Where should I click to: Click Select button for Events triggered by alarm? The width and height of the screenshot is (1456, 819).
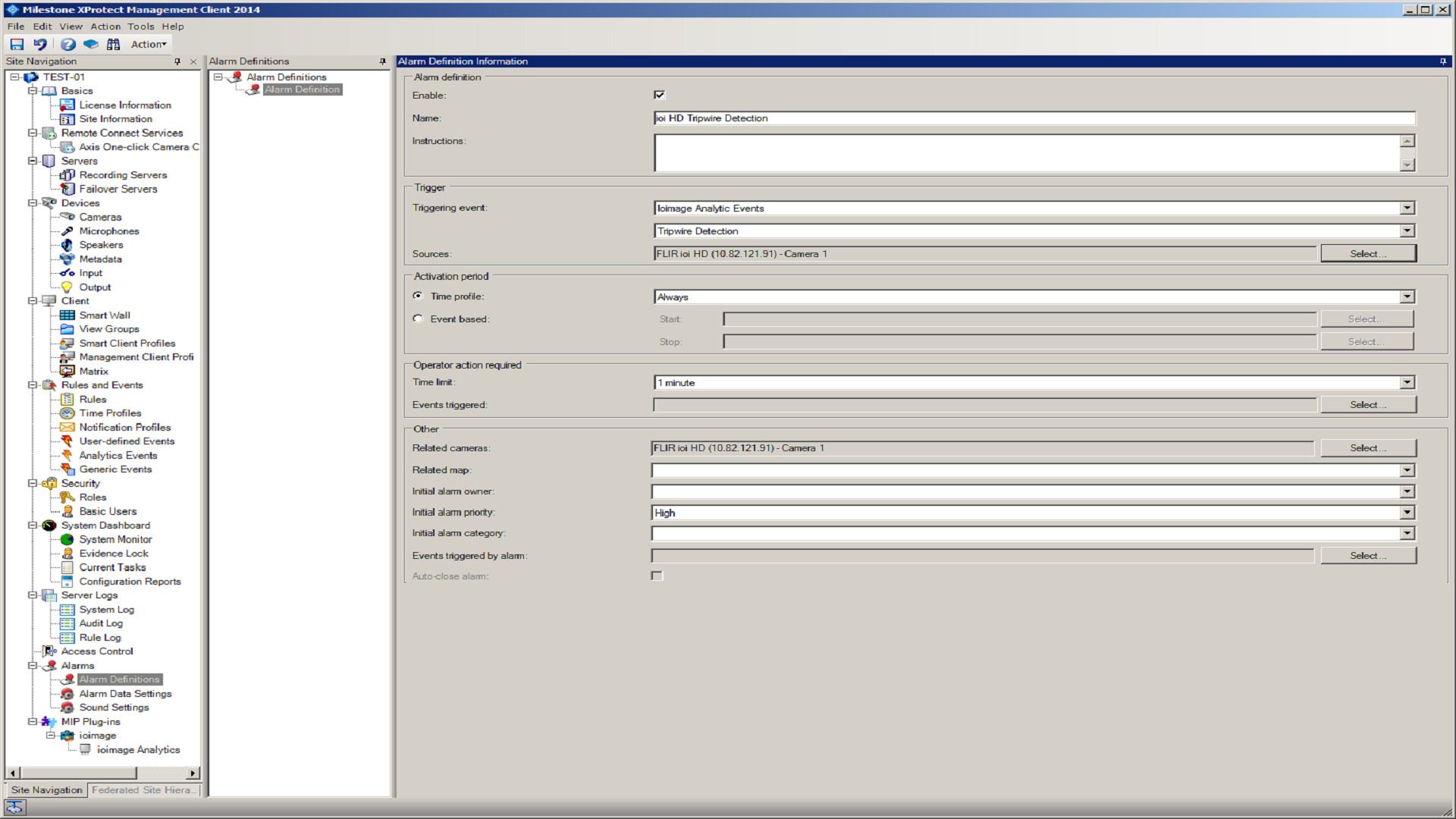tap(1368, 556)
